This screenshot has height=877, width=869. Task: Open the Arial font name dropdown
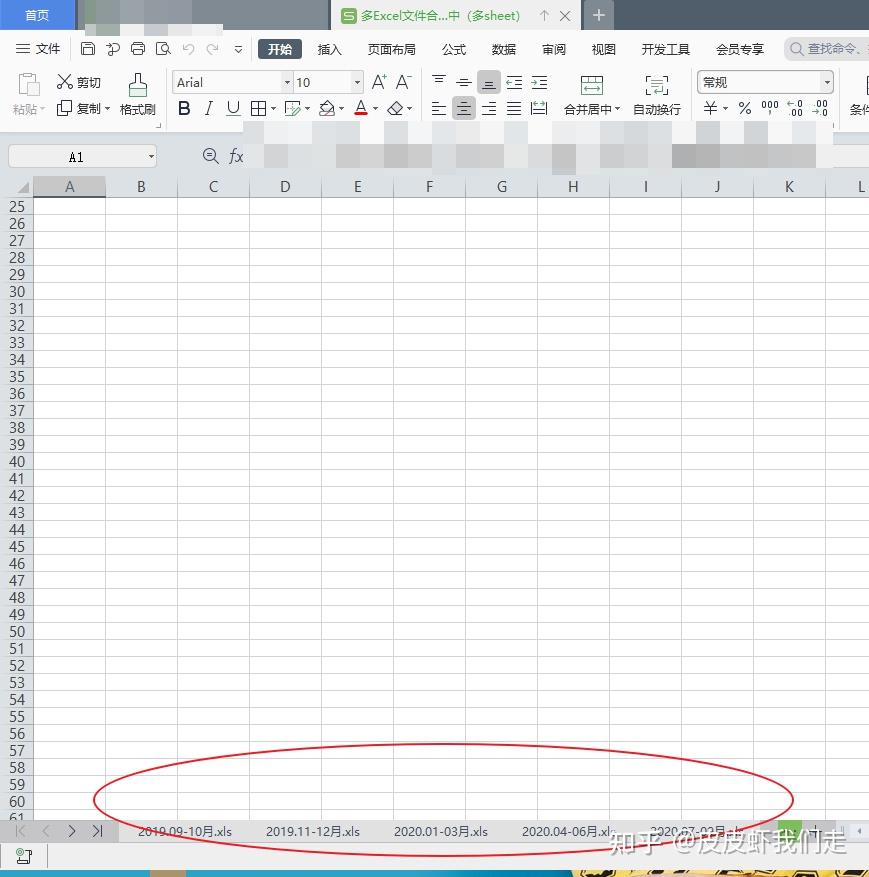(287, 82)
